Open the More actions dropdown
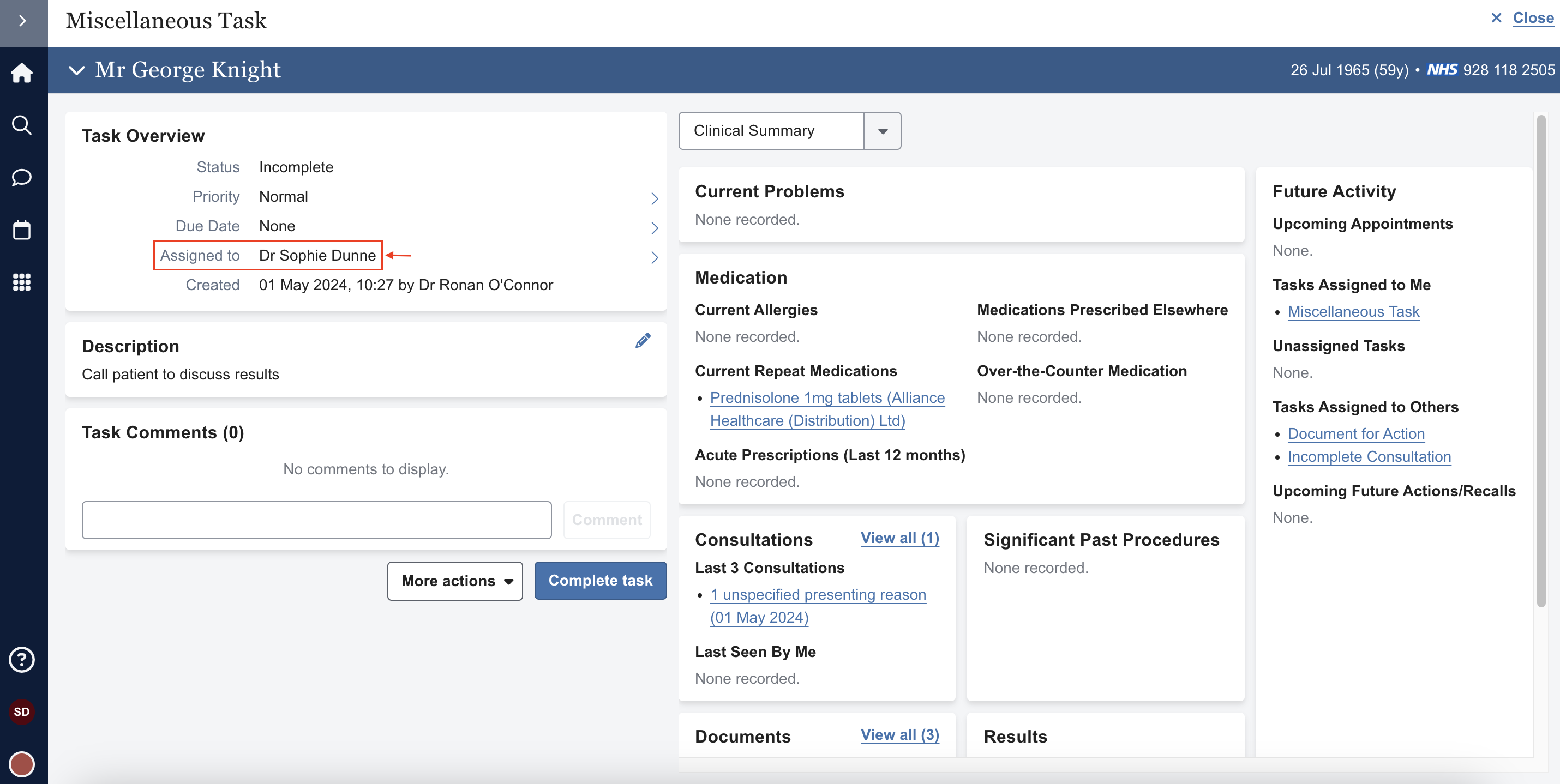The width and height of the screenshot is (1560, 784). pos(455,581)
